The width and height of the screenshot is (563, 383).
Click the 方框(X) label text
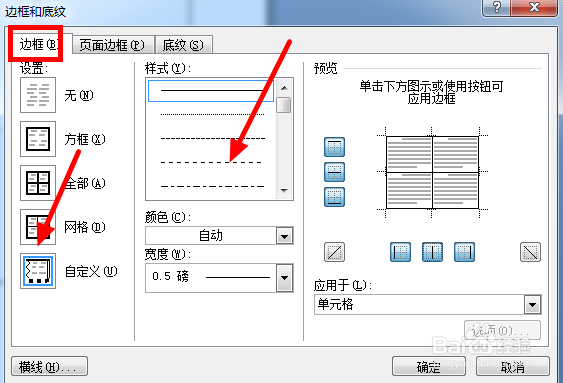pos(85,139)
